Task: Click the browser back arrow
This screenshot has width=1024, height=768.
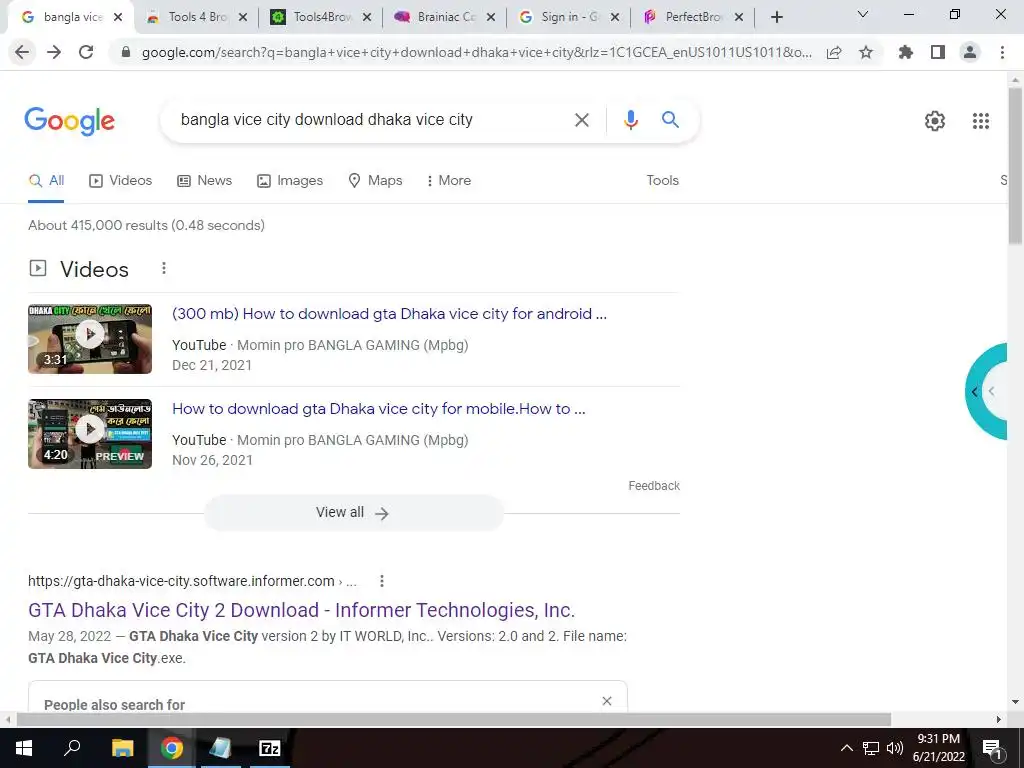Action: [x=22, y=52]
